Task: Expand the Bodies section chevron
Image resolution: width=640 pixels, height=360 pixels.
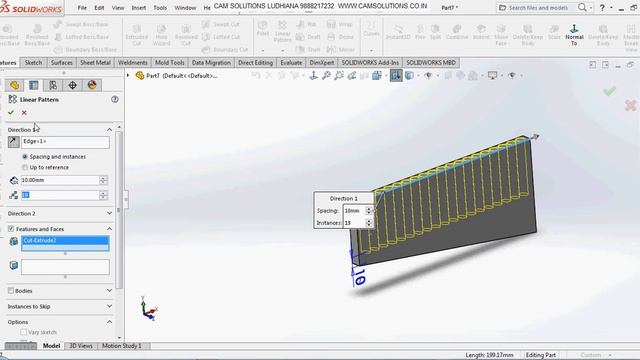Action: pyautogui.click(x=109, y=290)
